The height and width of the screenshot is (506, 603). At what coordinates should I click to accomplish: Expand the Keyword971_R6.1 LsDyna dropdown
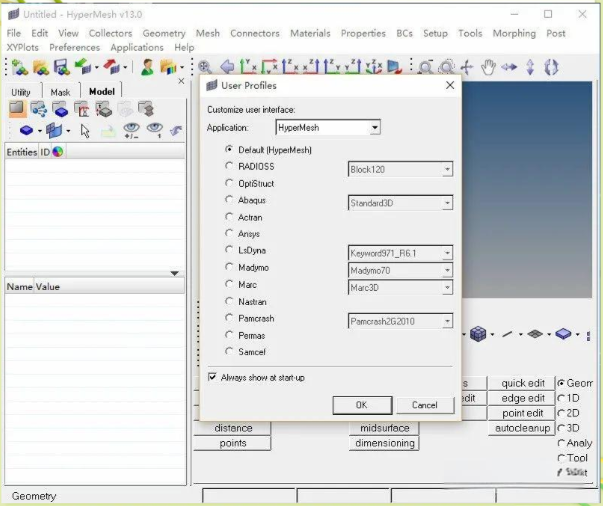tap(446, 254)
